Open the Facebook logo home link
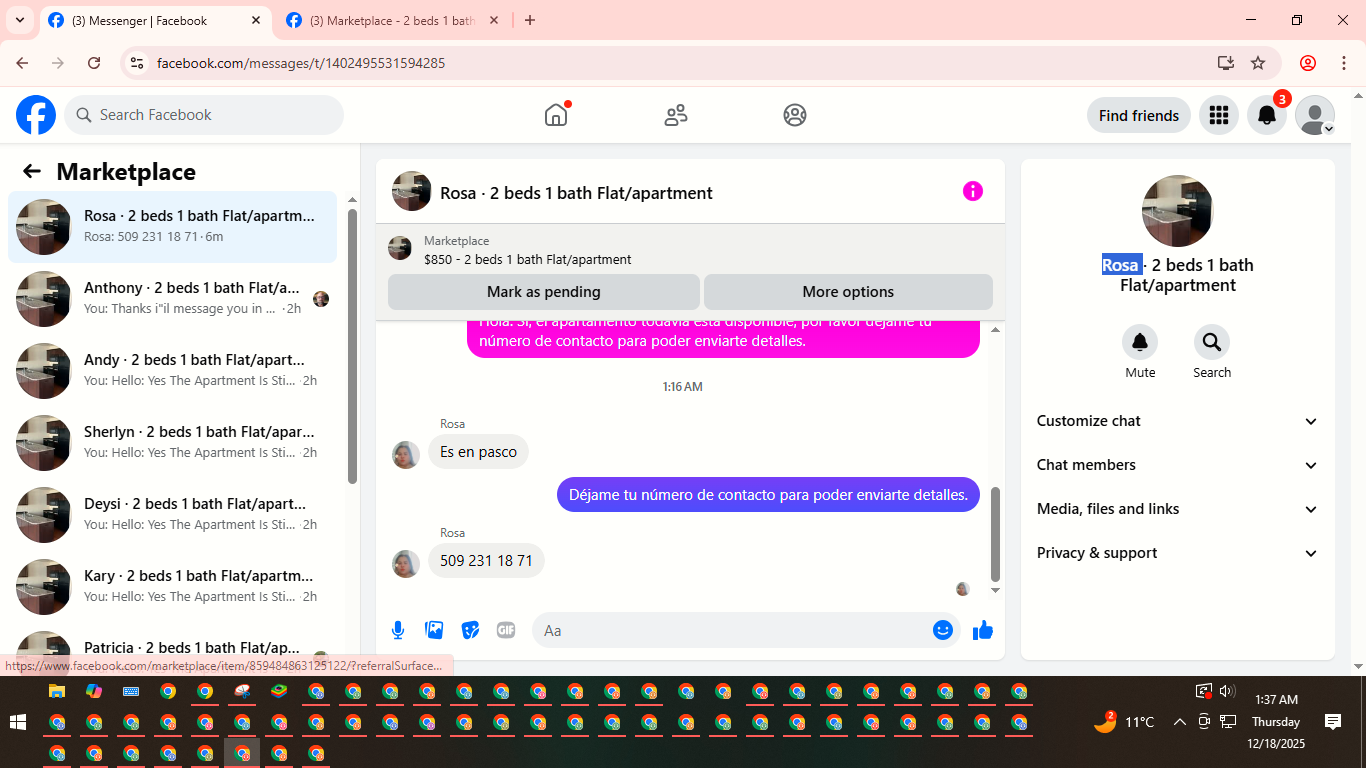The height and width of the screenshot is (768, 1366). [x=36, y=115]
